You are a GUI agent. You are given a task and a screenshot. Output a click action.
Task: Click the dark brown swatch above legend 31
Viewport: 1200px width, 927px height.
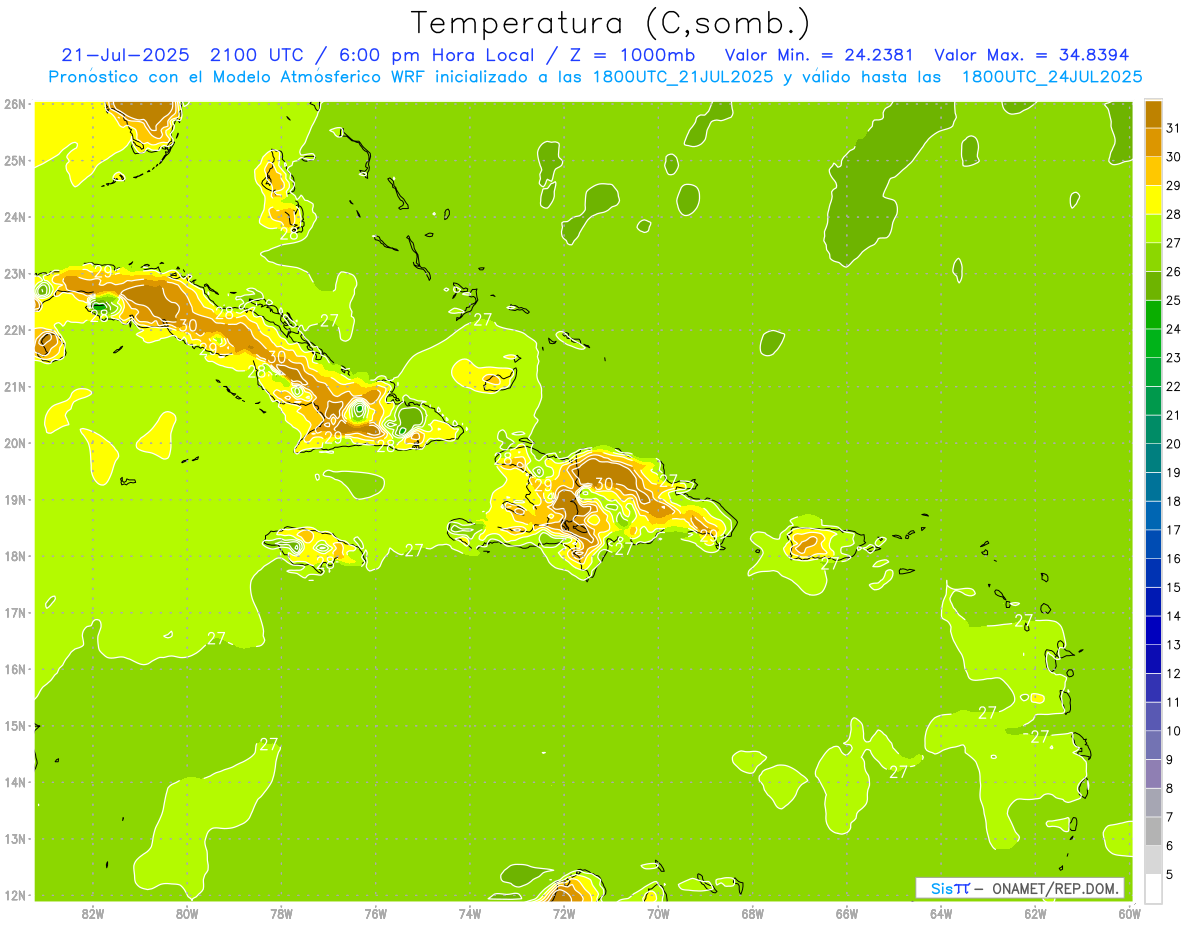pos(1153,113)
